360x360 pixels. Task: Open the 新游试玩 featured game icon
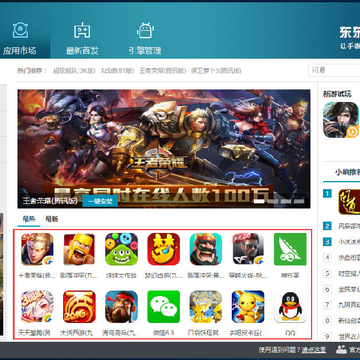tap(341, 120)
